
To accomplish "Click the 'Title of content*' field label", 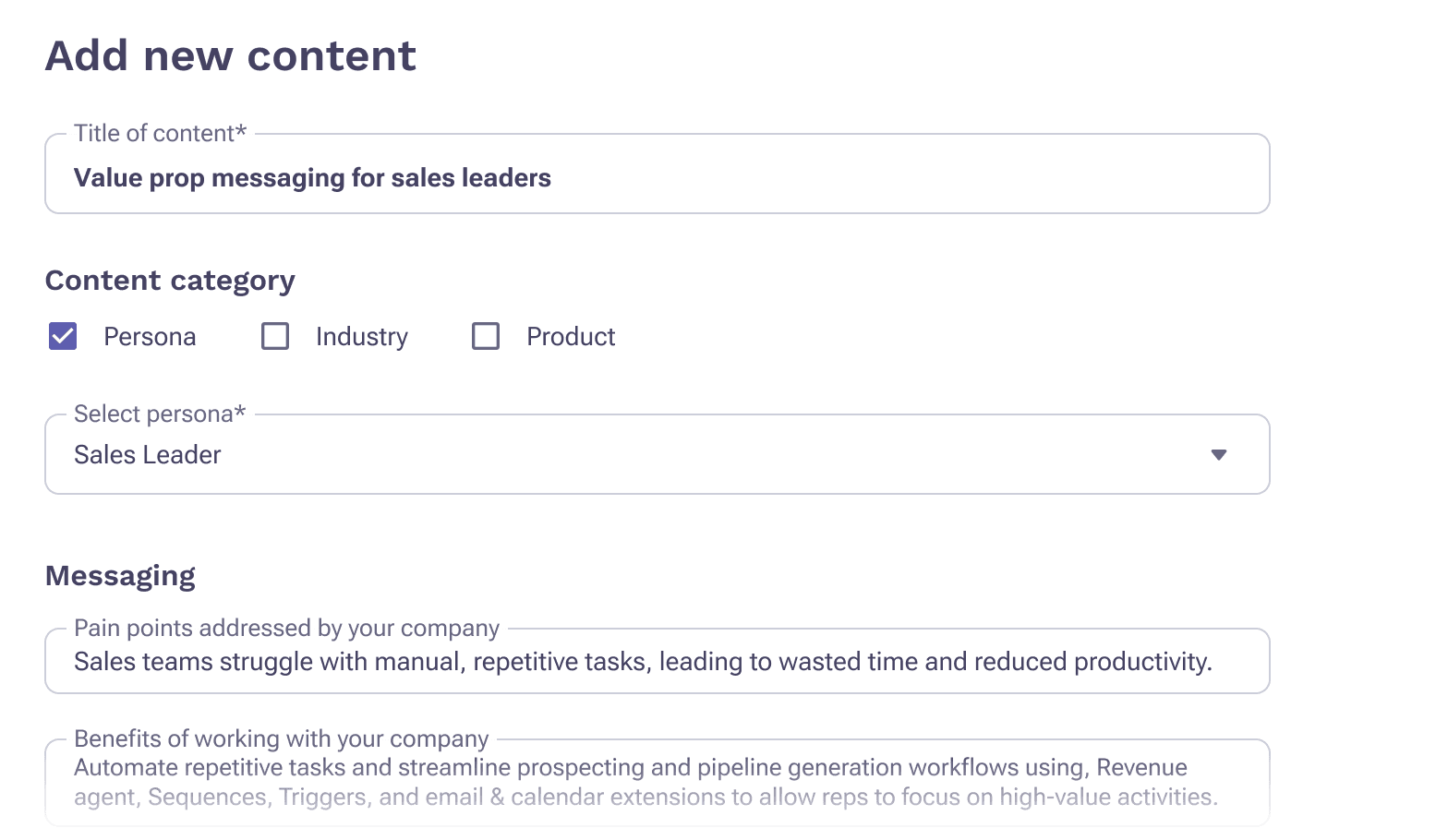I will point(160,134).
